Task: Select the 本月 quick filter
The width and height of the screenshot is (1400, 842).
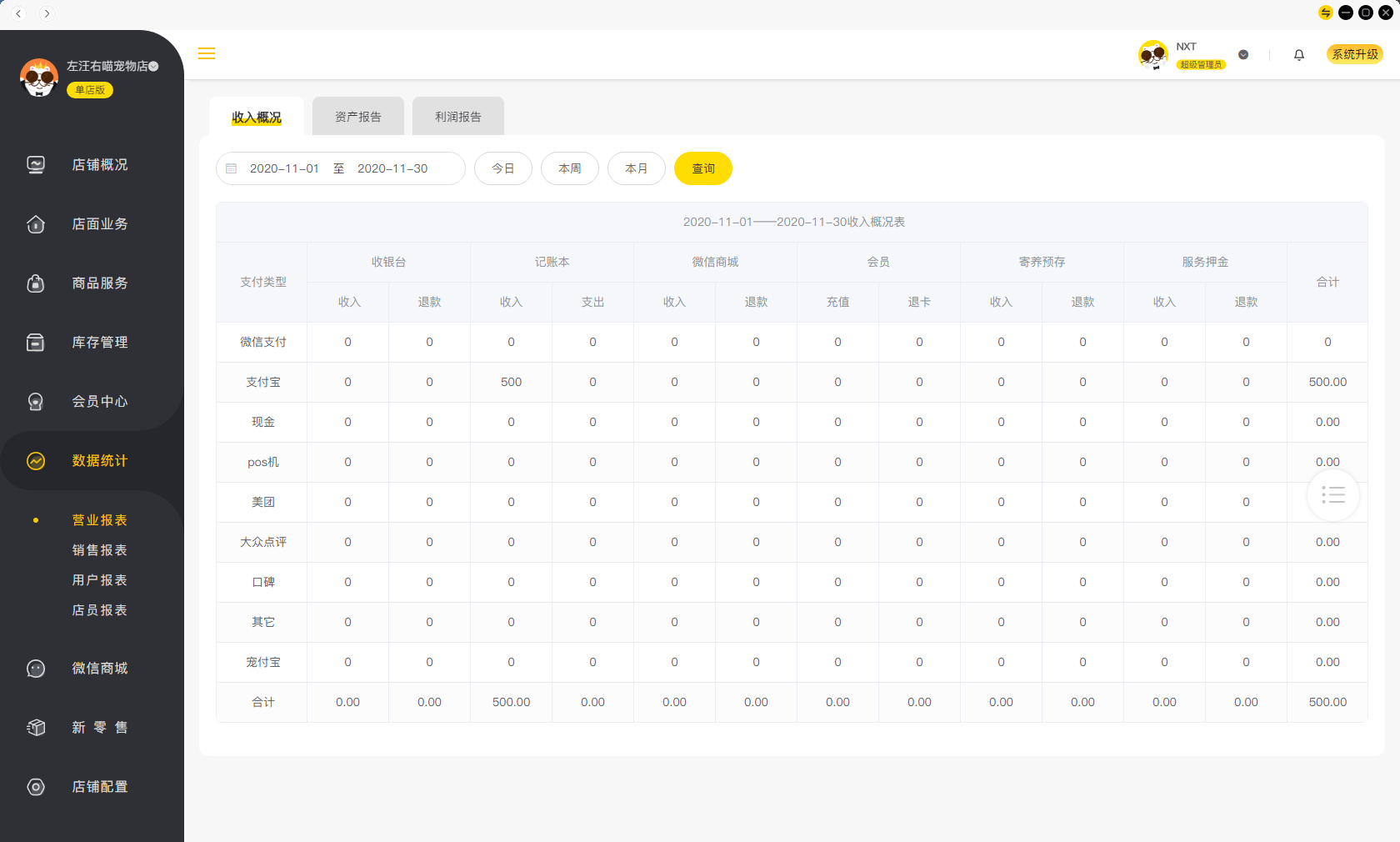Action: tap(636, 168)
